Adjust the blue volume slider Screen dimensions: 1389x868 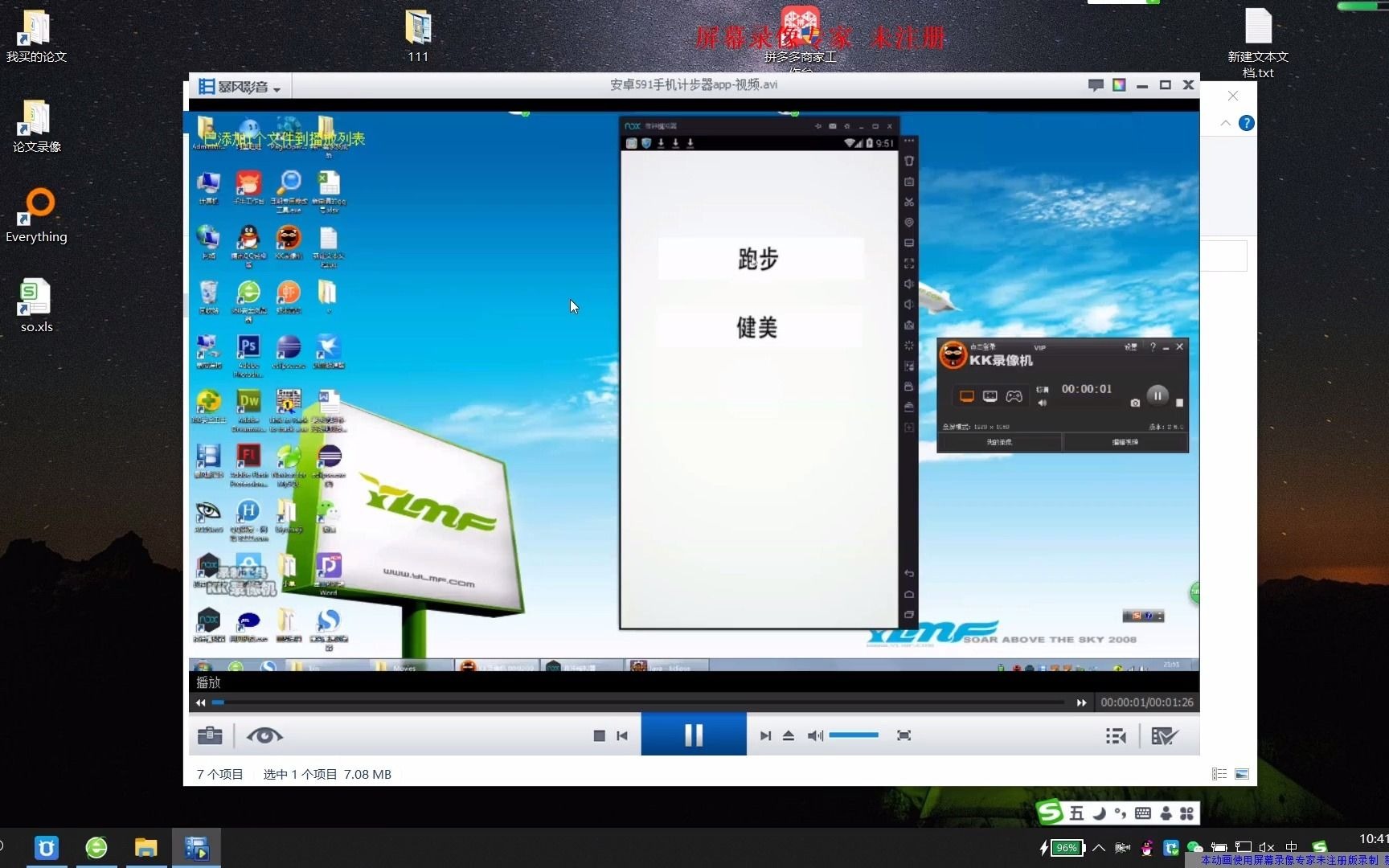tap(854, 735)
